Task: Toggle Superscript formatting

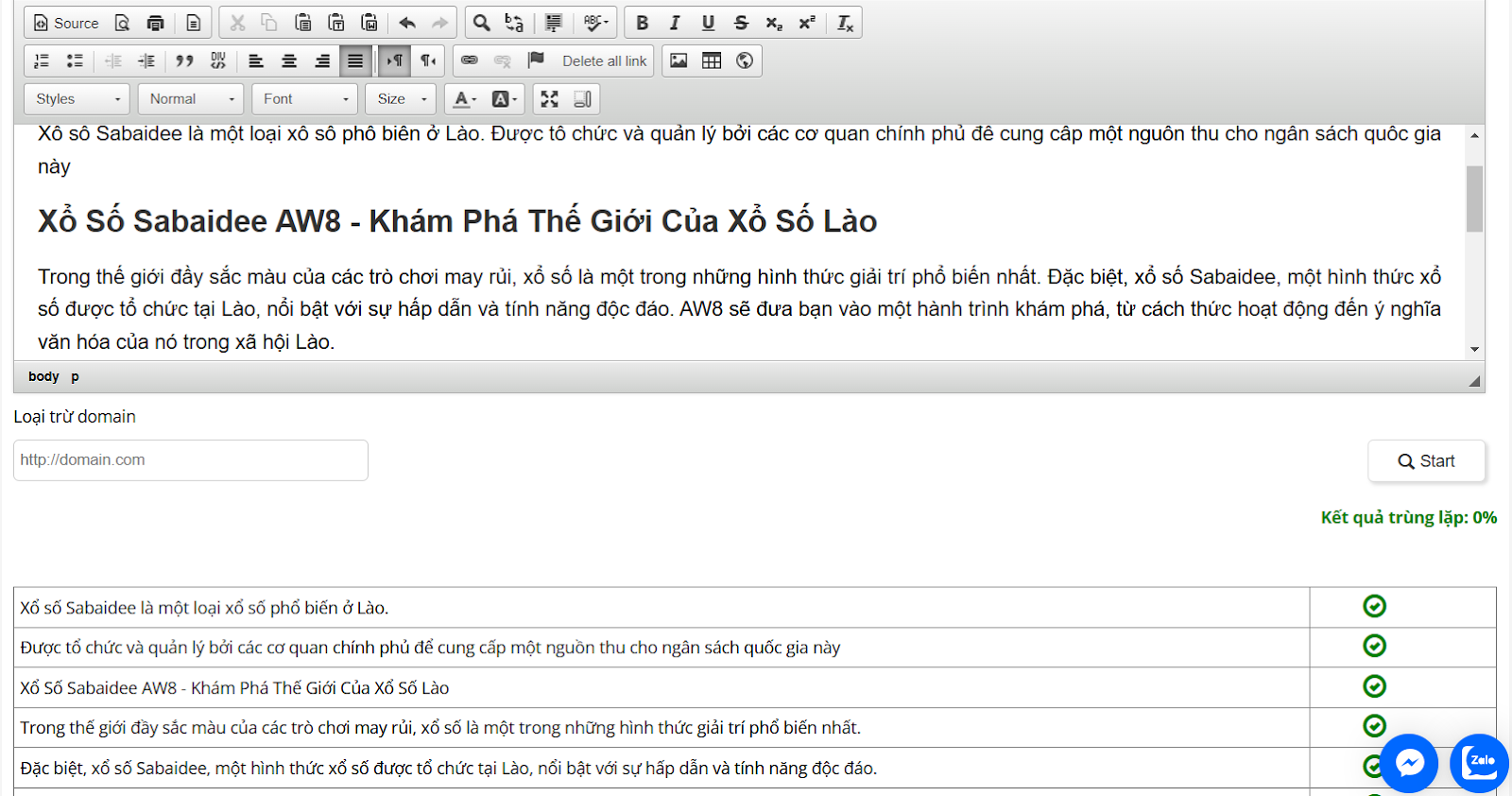Action: click(x=806, y=23)
